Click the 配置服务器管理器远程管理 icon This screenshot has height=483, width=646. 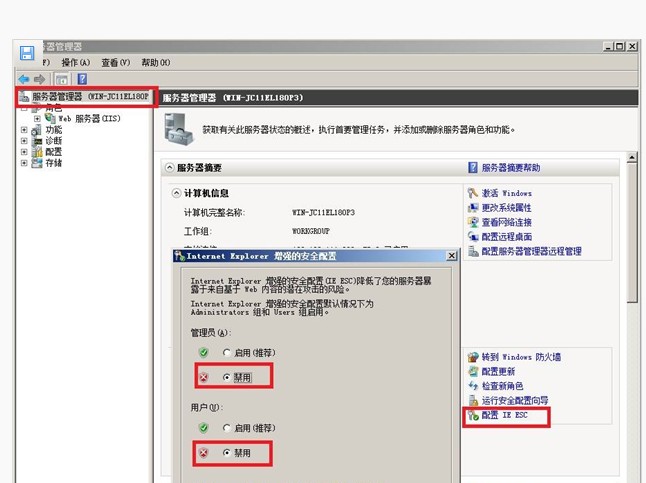tap(473, 251)
